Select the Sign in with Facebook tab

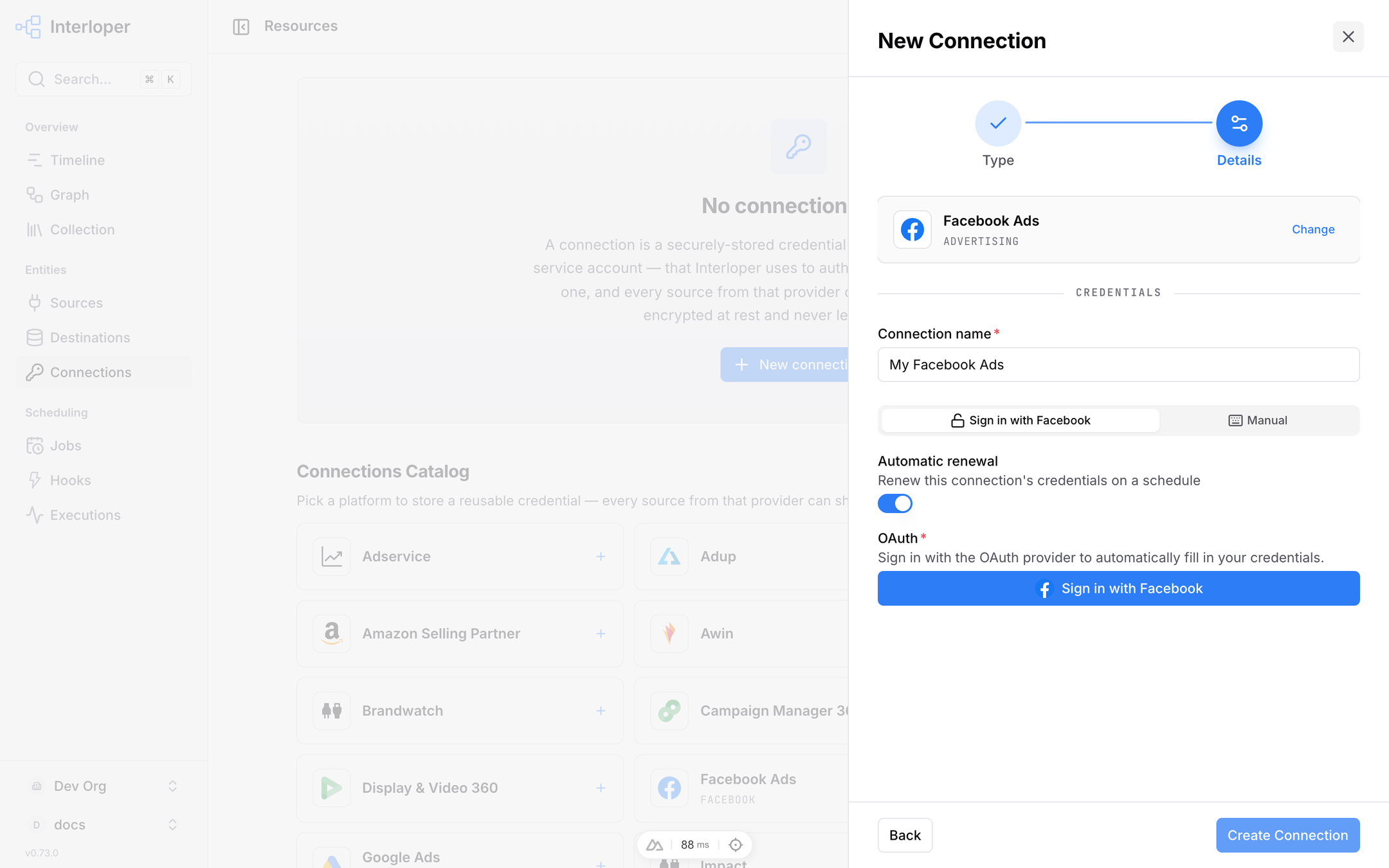coord(1020,420)
